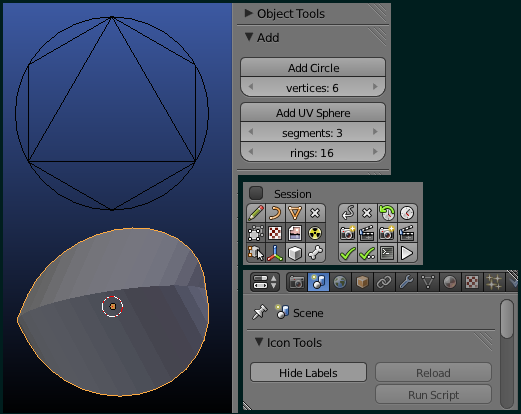Decrease segments with left arrow
The width and height of the screenshot is (521, 414).
coord(251,132)
